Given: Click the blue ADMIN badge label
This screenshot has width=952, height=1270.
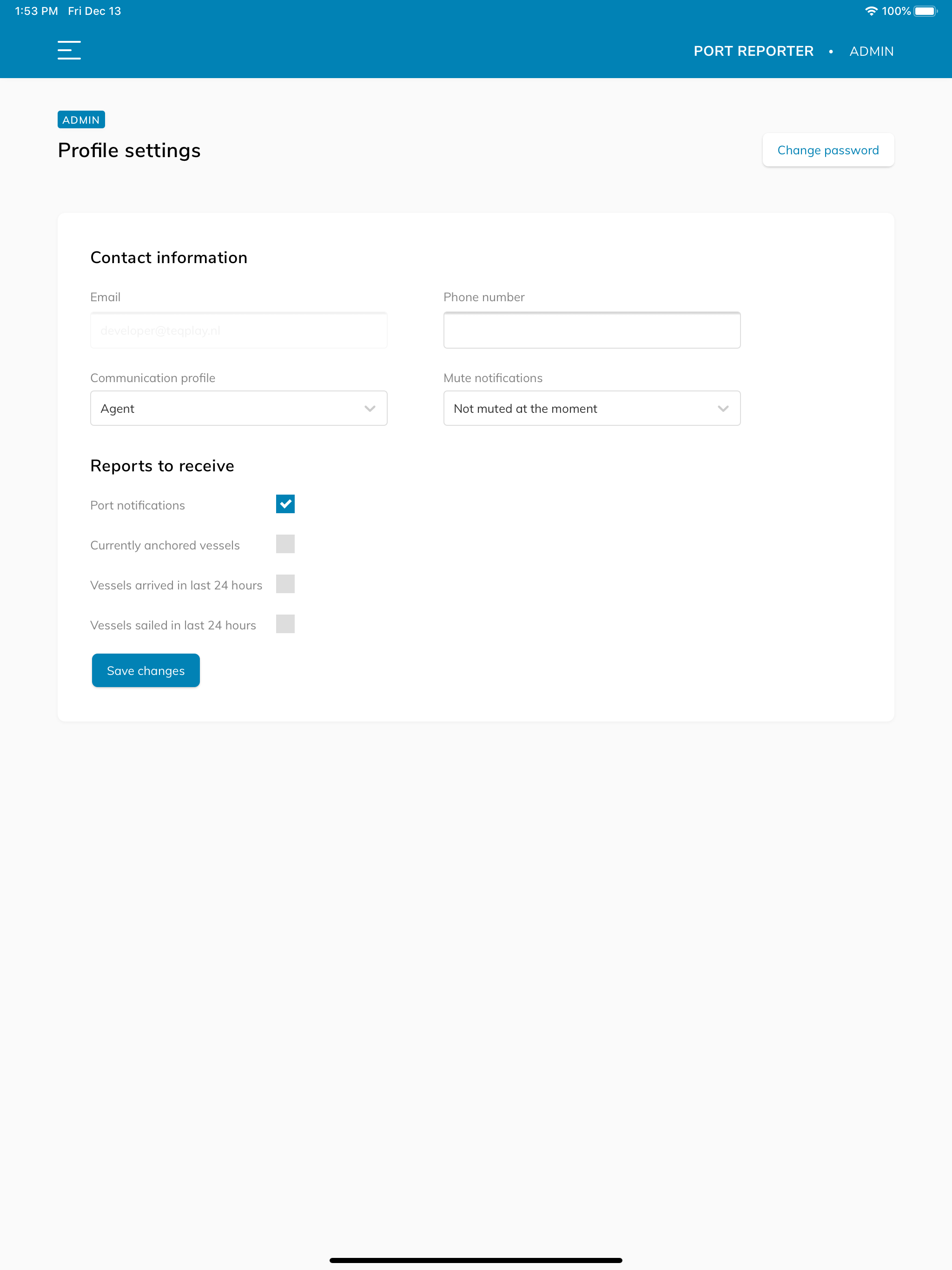Looking at the screenshot, I should (x=81, y=119).
